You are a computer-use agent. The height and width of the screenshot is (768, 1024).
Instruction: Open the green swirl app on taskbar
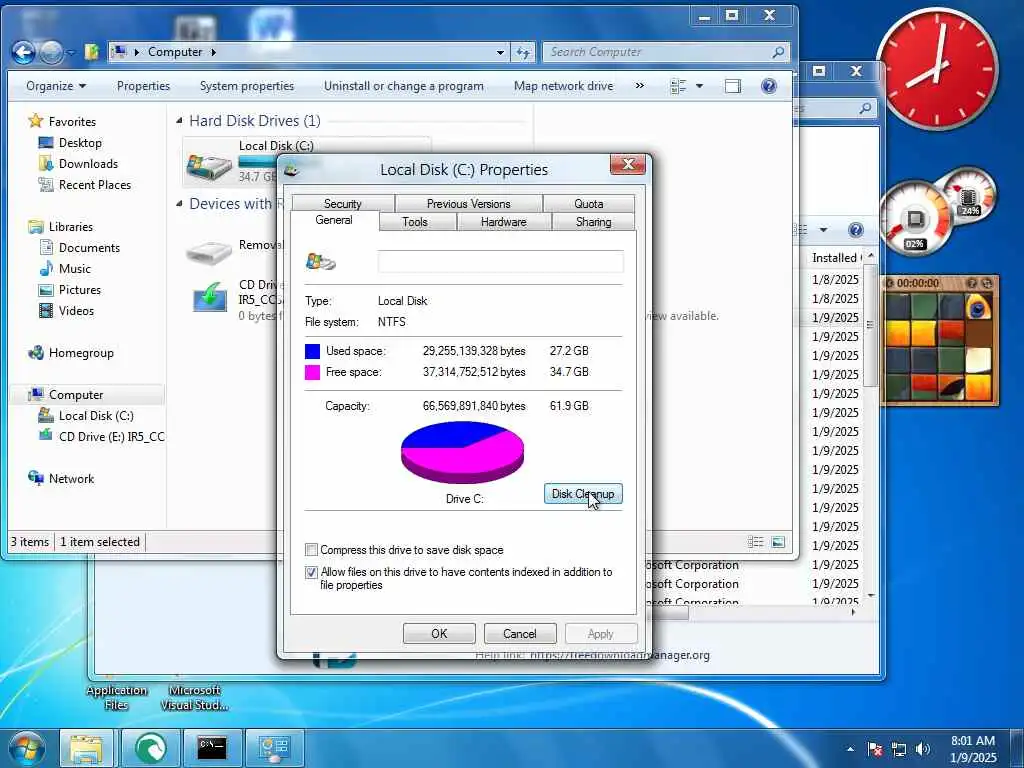[150, 748]
